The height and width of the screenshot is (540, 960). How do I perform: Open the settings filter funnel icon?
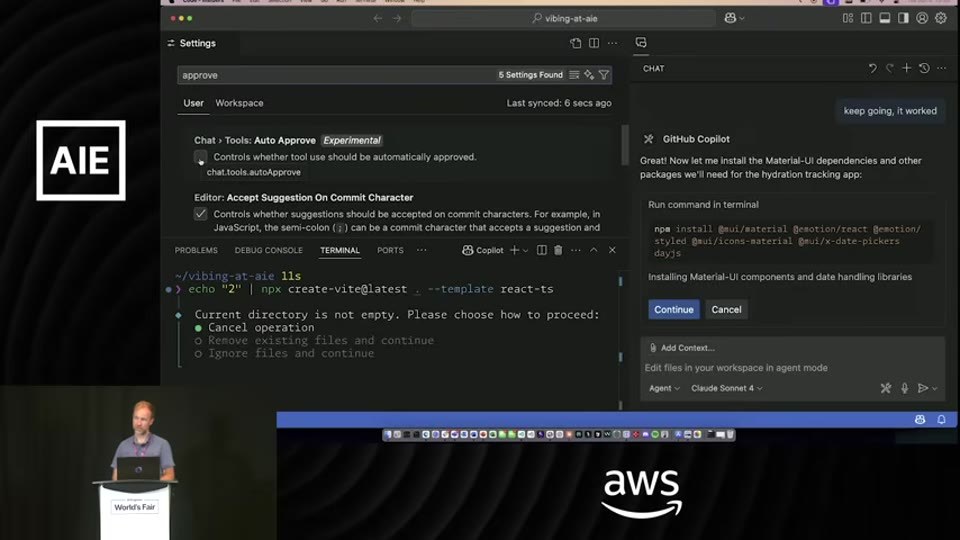[x=604, y=75]
